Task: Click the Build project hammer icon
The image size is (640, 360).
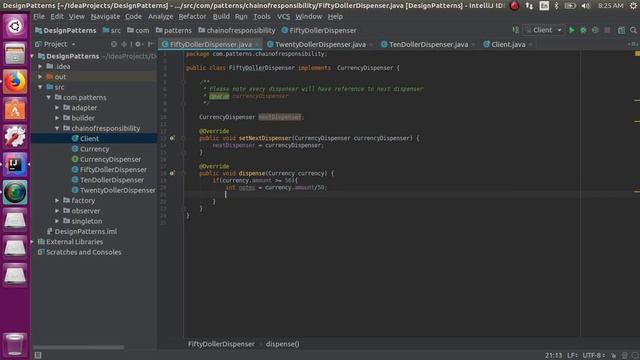Action: [x=516, y=30]
